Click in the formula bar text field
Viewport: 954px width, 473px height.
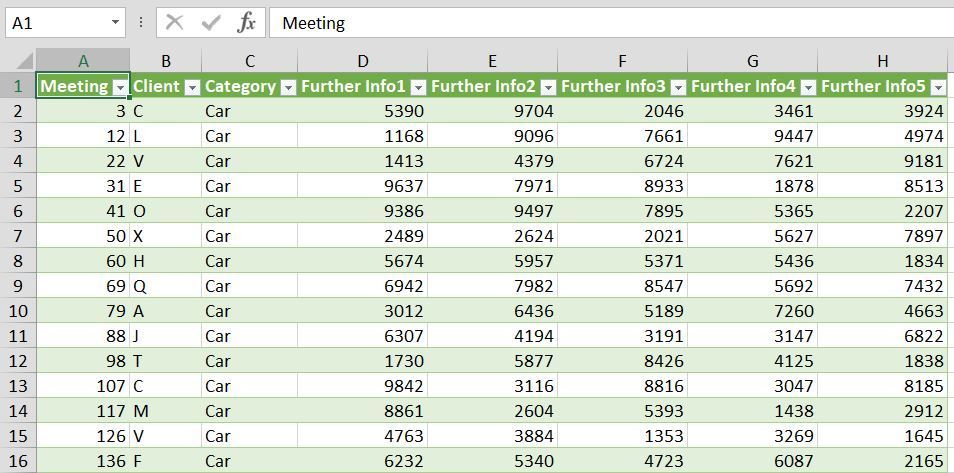[x=600, y=22]
